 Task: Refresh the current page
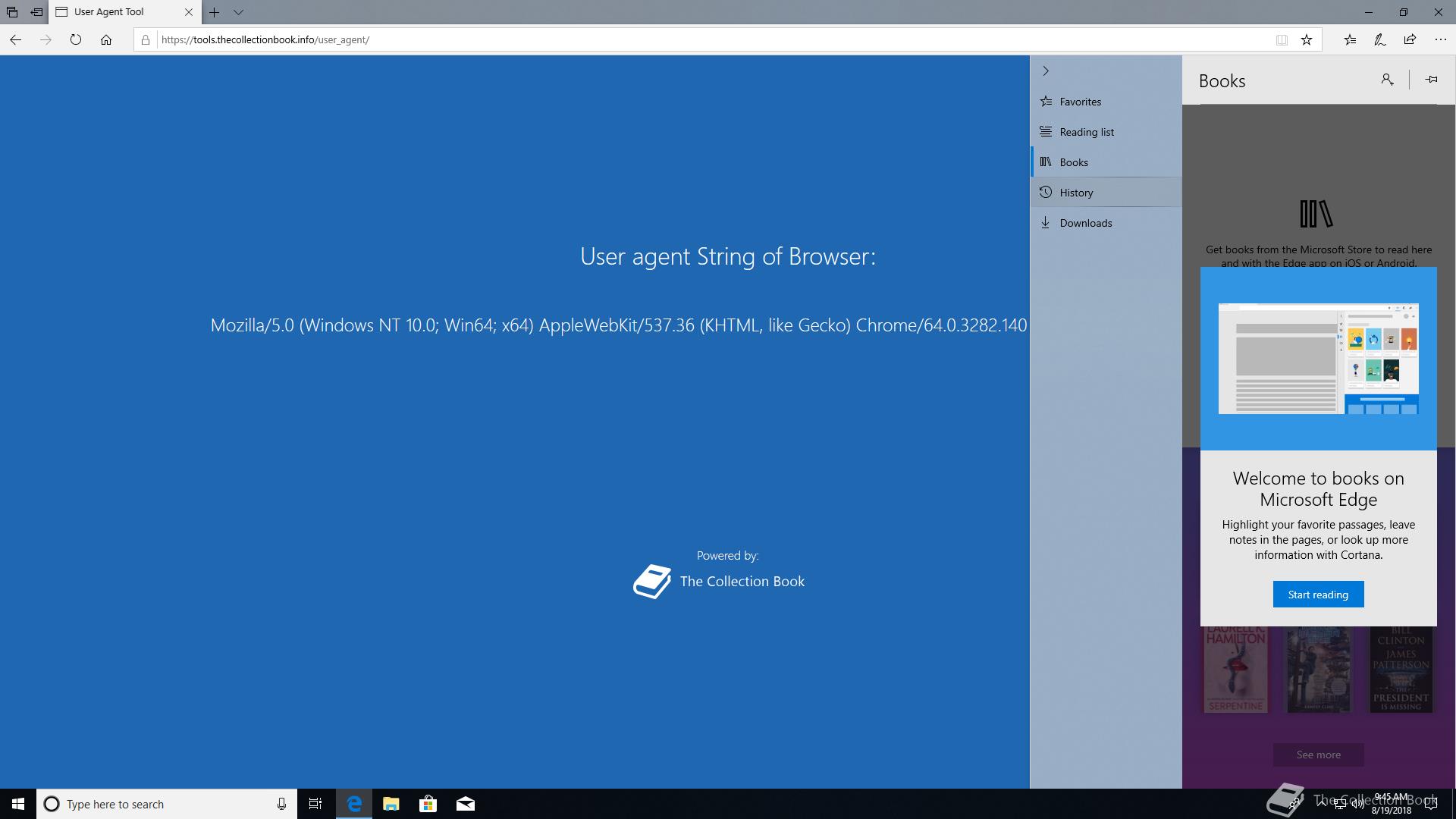[76, 39]
